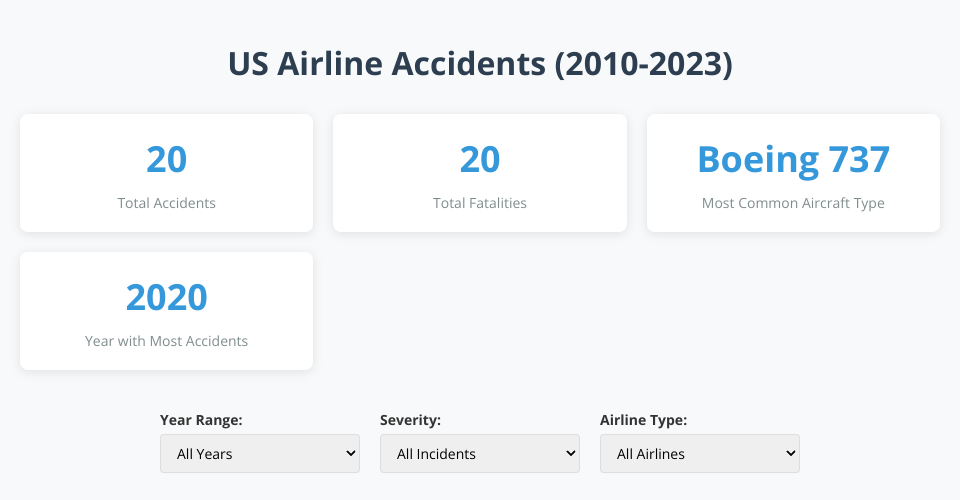Click the "Total Accidents" caption
Viewport: 960px width, 500px height.
pyautogui.click(x=166, y=203)
